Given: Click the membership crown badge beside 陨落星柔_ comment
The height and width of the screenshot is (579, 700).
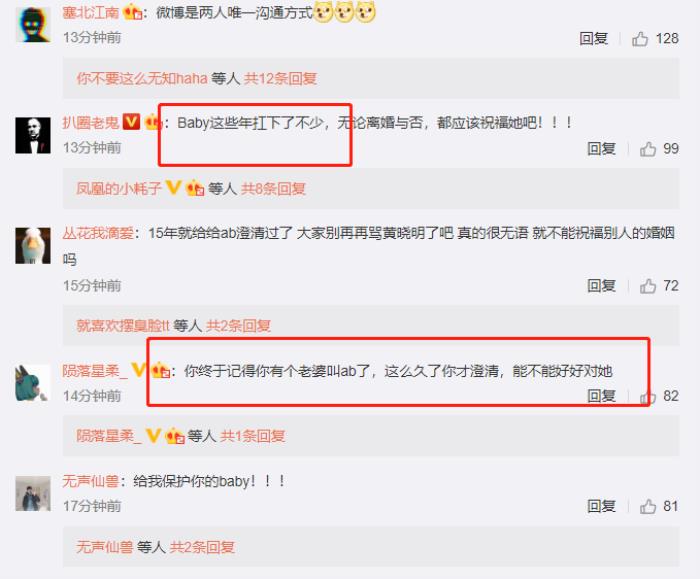Looking at the screenshot, I should (x=161, y=370).
